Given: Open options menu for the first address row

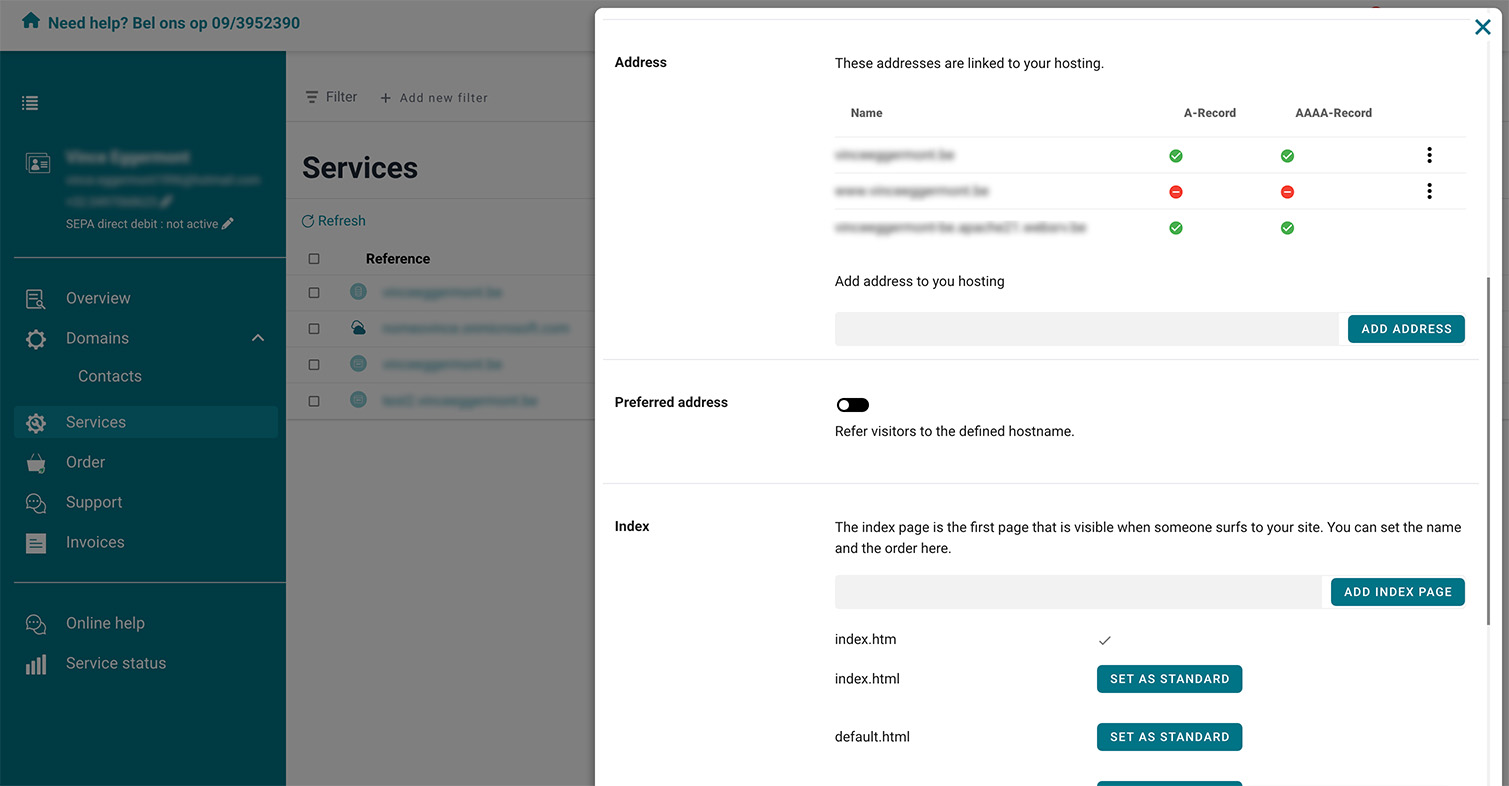Looking at the screenshot, I should point(1429,155).
